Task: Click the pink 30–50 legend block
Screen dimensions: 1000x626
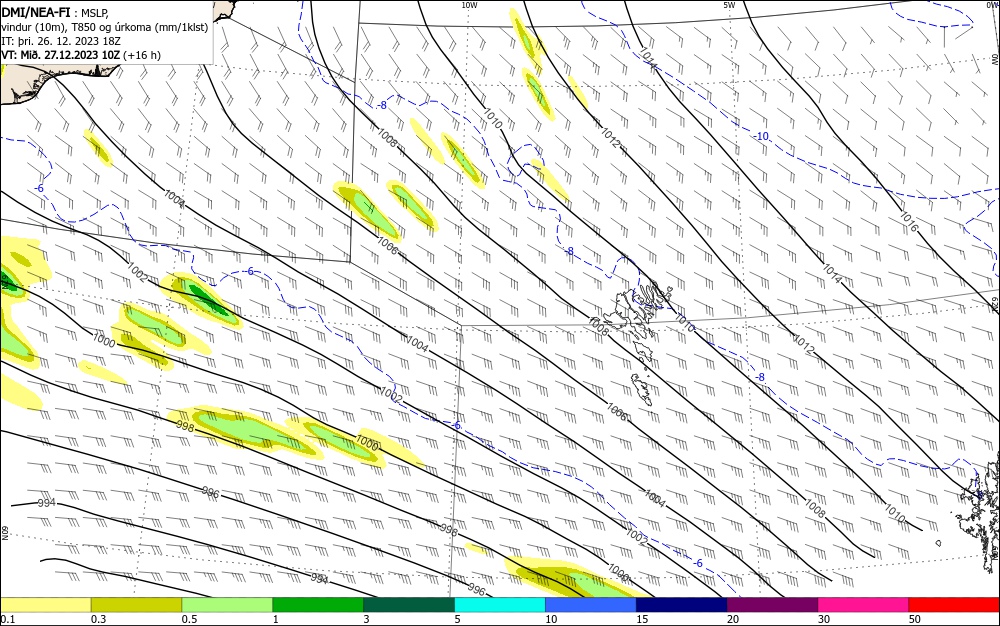Action: point(864,605)
